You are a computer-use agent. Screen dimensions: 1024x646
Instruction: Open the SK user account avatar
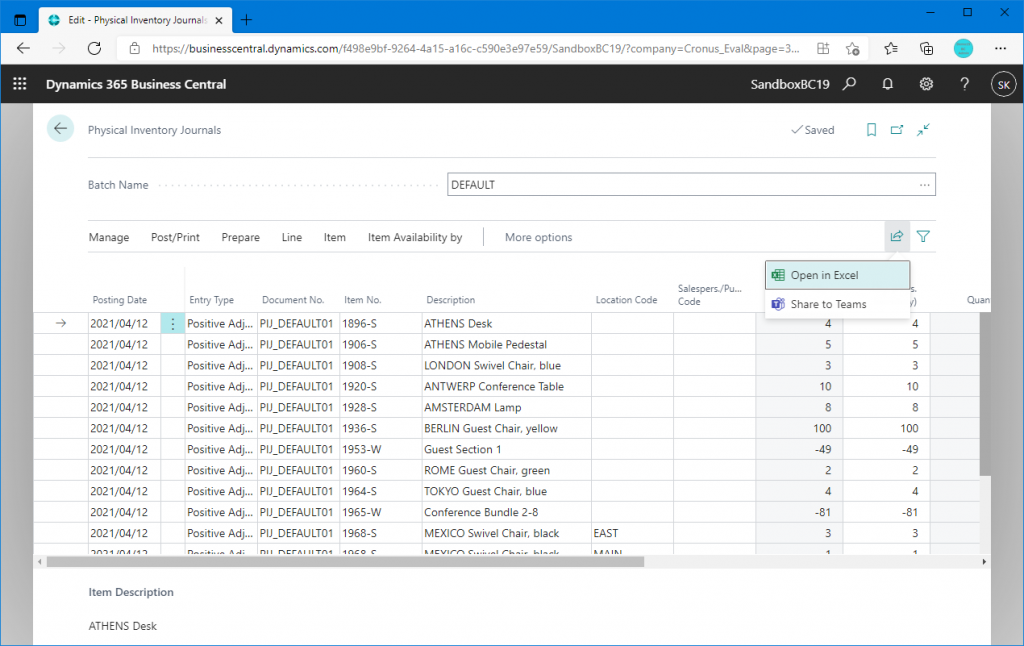(x=1004, y=84)
